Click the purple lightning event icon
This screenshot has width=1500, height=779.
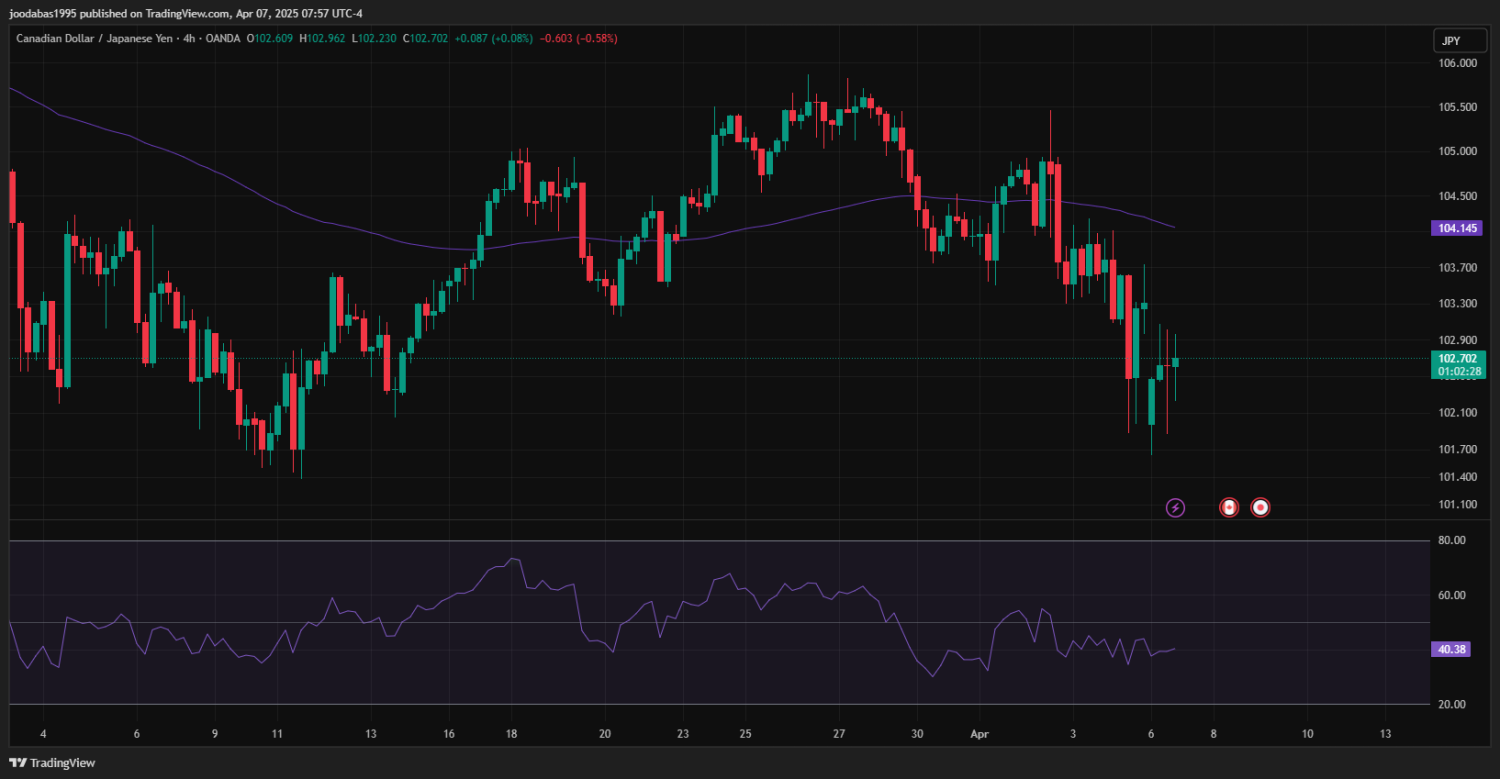1176,508
